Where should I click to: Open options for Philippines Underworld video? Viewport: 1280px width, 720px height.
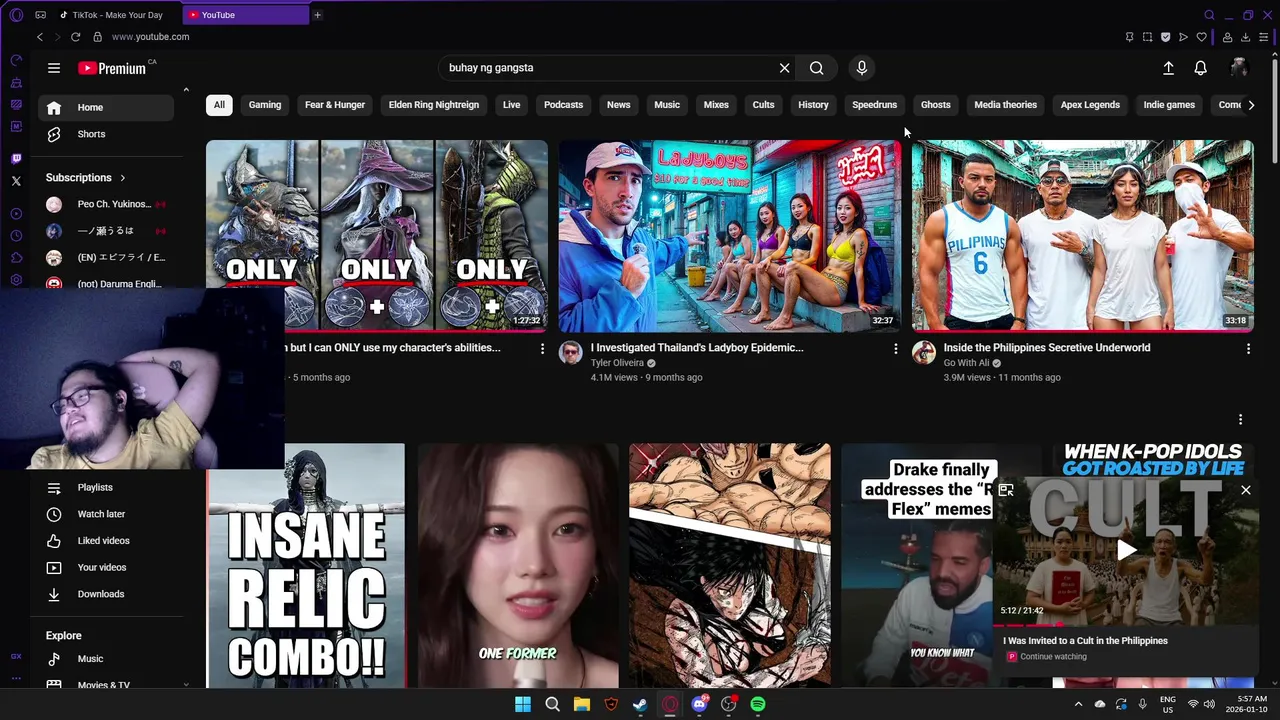point(1248,349)
